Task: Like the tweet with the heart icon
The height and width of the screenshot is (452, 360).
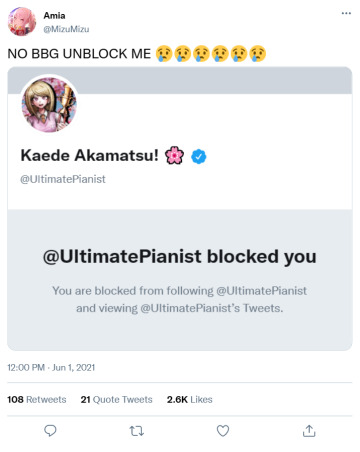Action: (x=223, y=431)
